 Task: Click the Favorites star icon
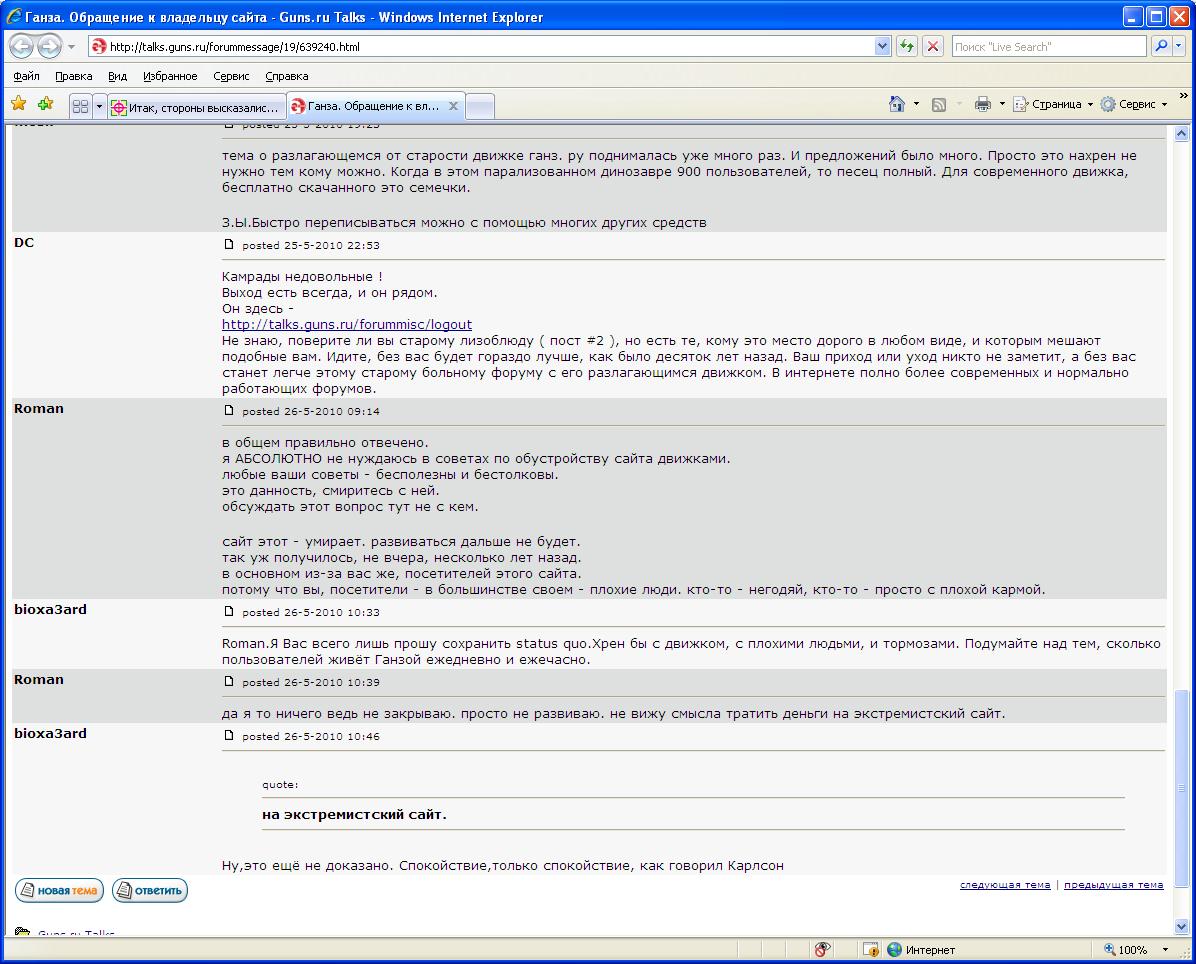[x=18, y=104]
